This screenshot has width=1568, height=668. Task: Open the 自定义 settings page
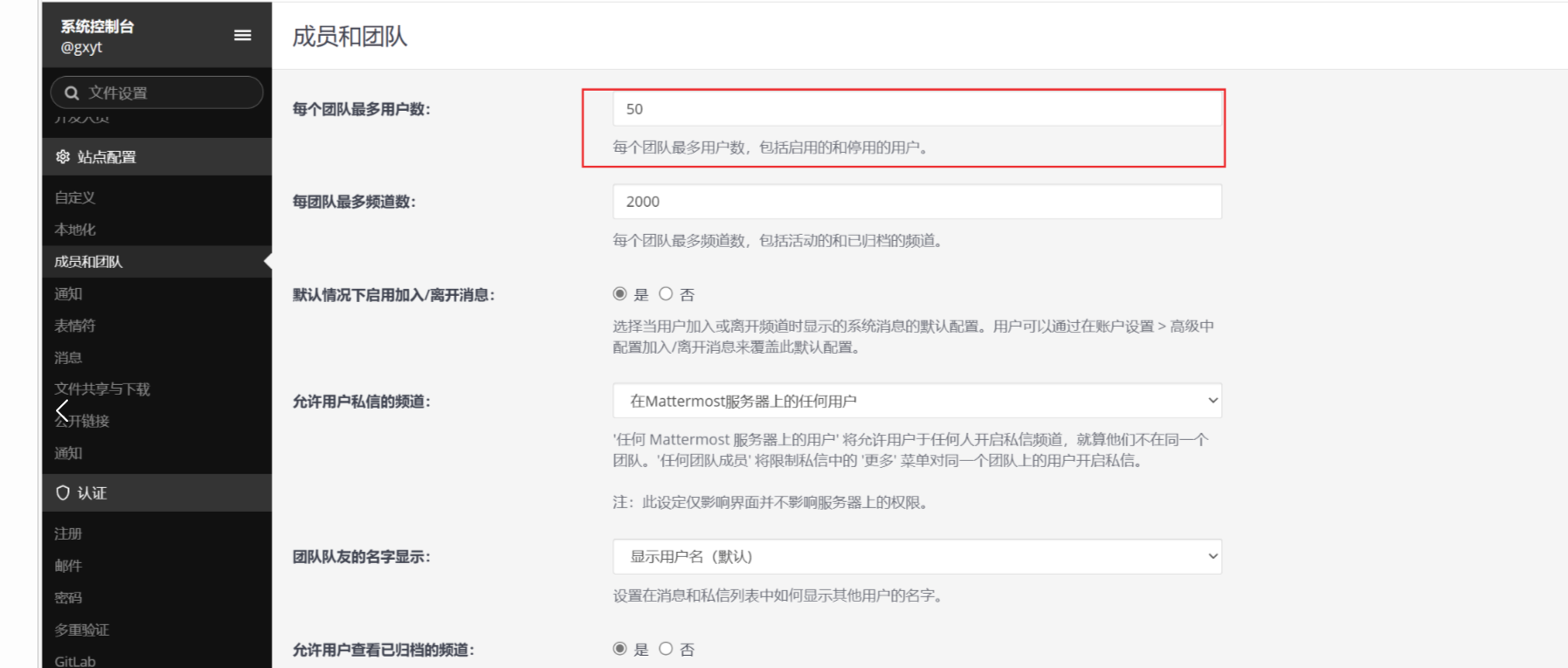click(75, 197)
